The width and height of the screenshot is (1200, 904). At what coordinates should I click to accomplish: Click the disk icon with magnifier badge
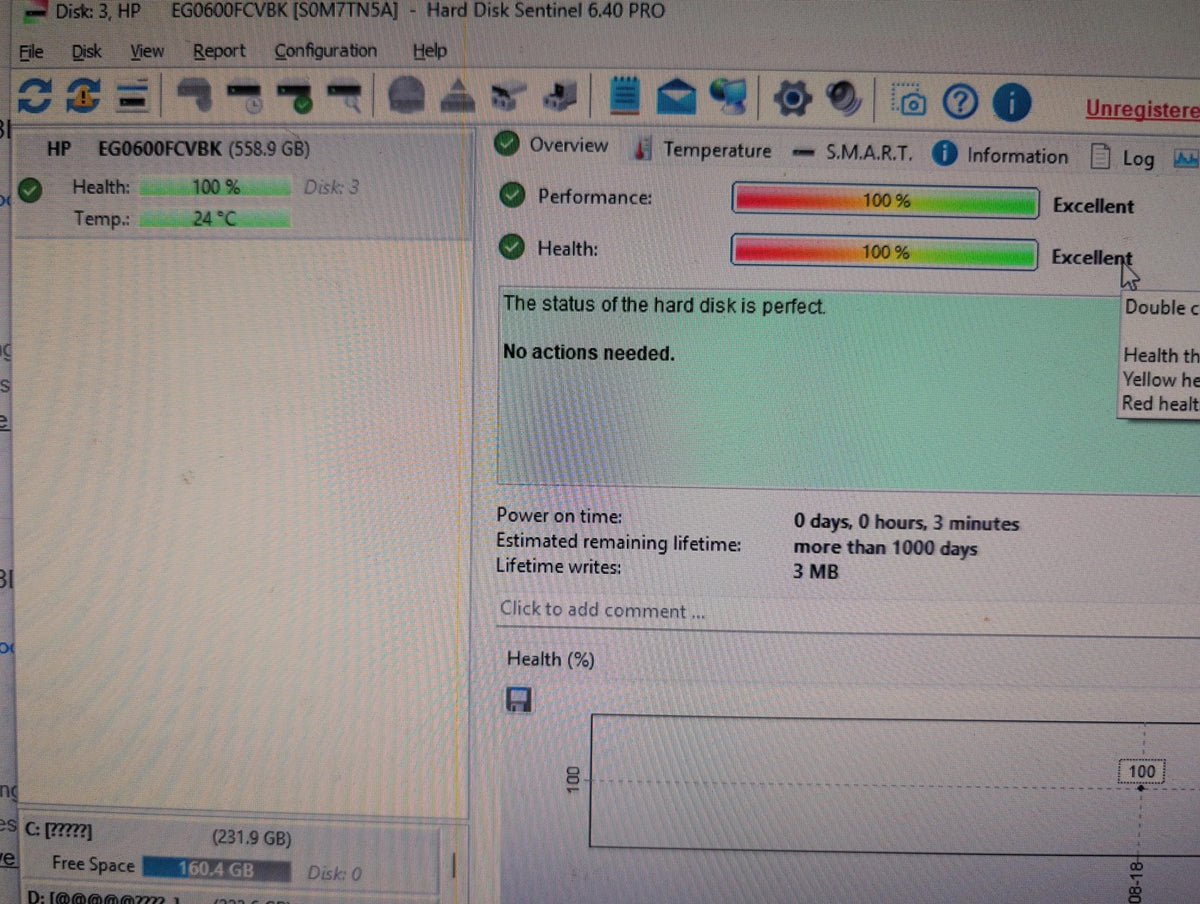coord(343,98)
